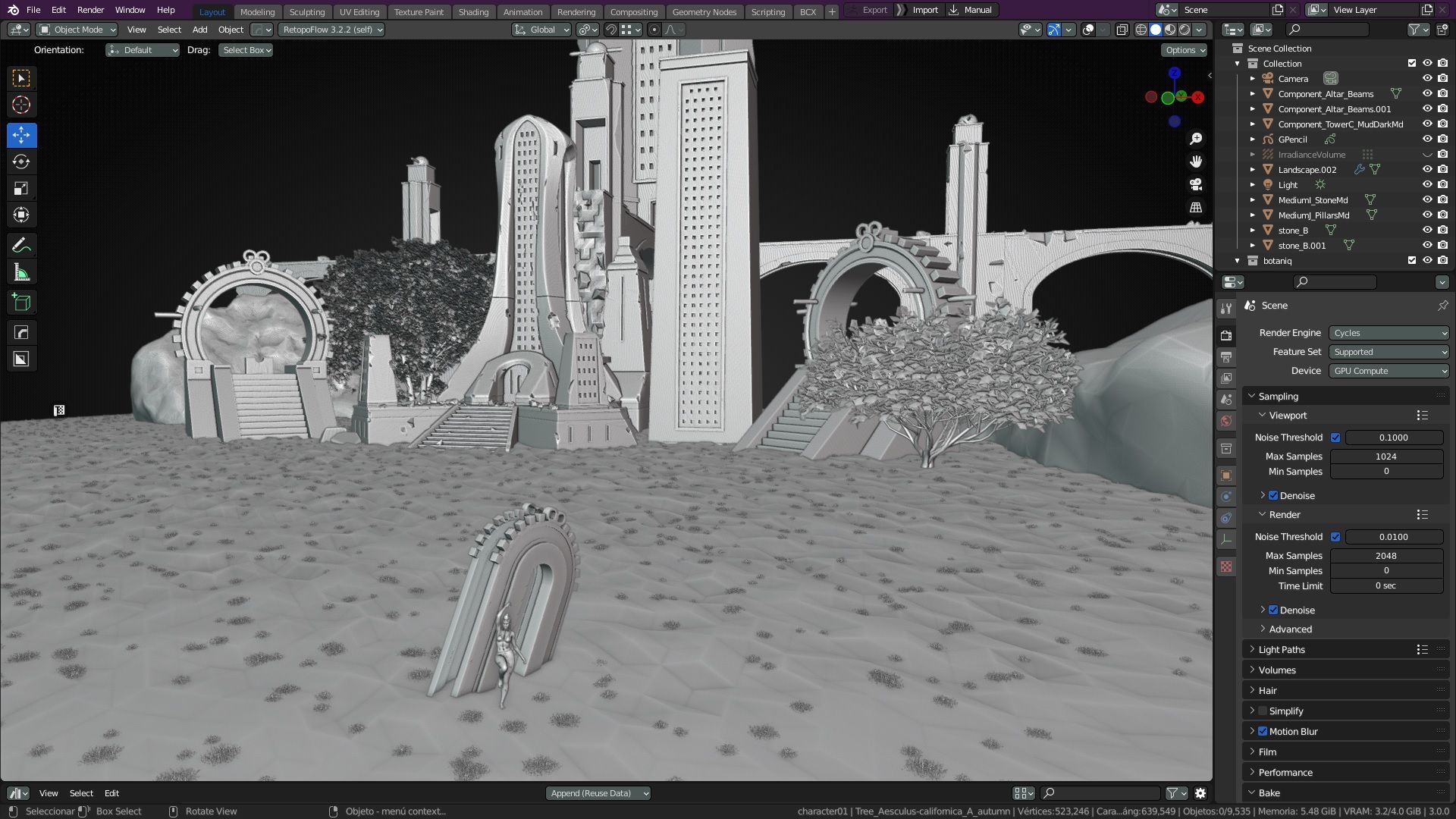The image size is (1456, 819).
Task: Click the camera view icon in viewport
Action: coord(1196,185)
